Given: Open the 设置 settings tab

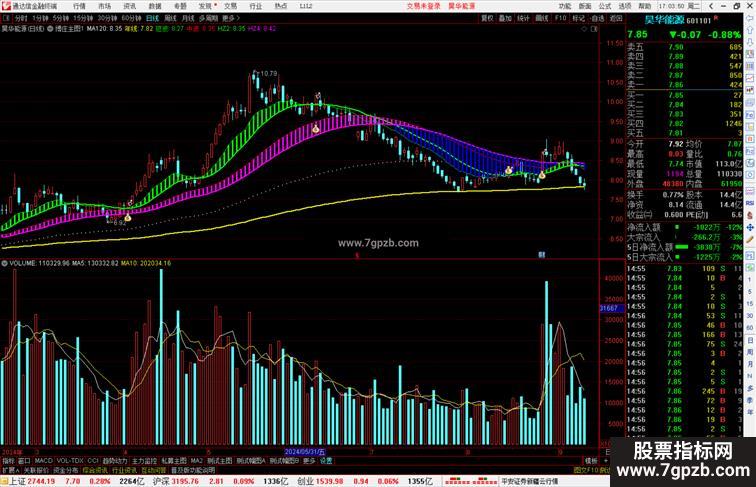Looking at the screenshot, I should point(326,461).
